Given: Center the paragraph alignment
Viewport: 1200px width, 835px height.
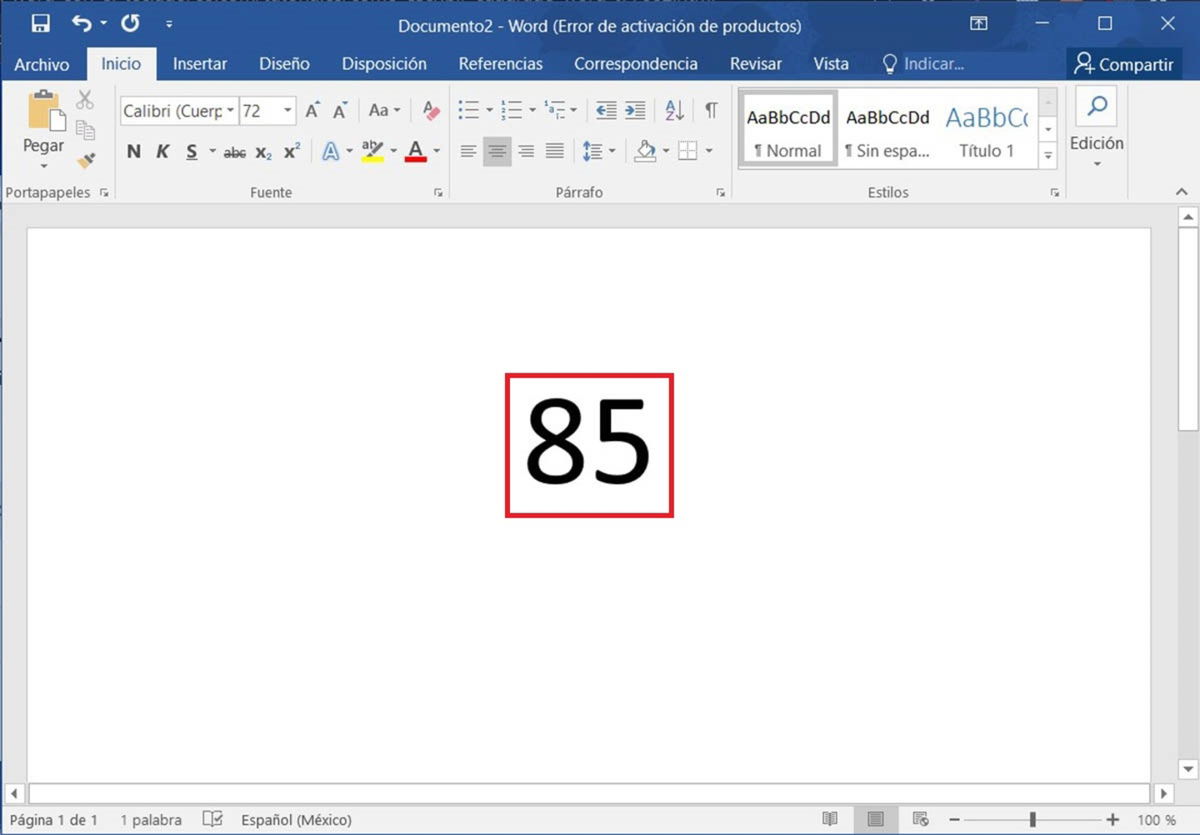Looking at the screenshot, I should coord(497,151).
